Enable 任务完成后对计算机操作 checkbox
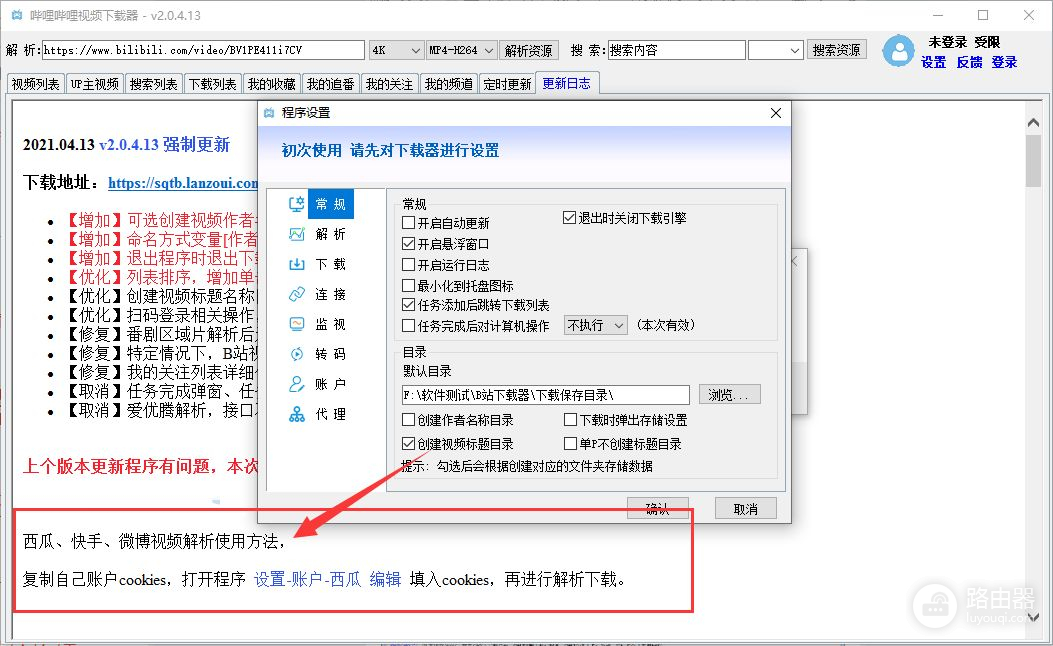This screenshot has width=1053, height=646. [408, 326]
